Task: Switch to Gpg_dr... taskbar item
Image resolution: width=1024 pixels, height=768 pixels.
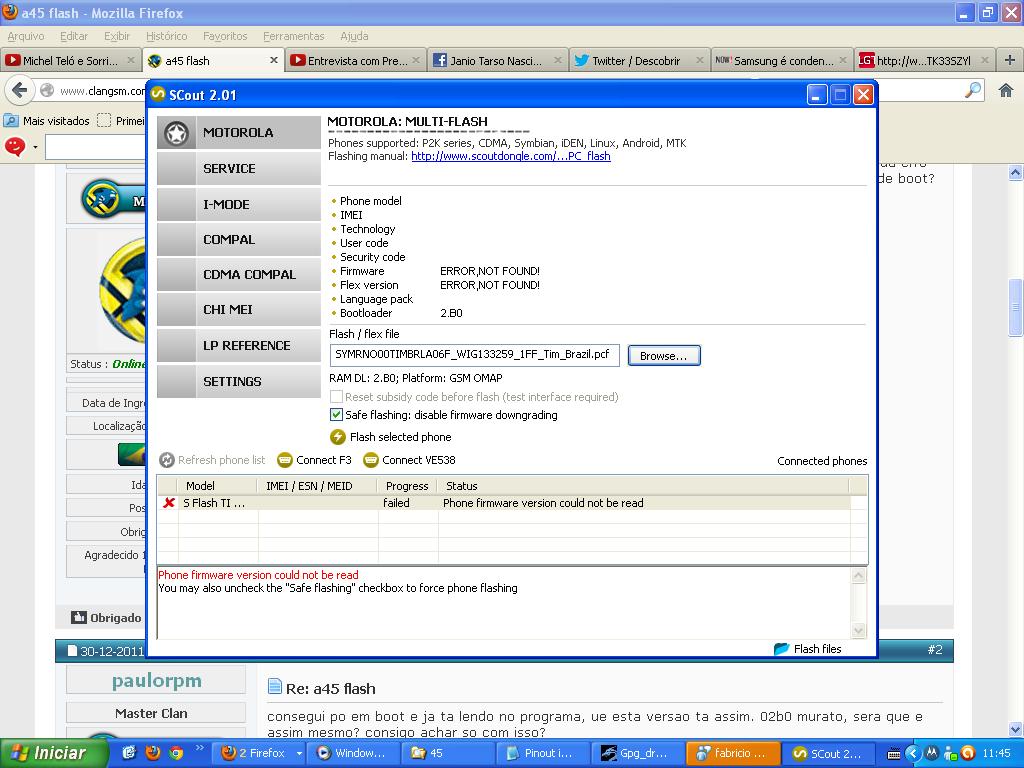Action: (636, 753)
